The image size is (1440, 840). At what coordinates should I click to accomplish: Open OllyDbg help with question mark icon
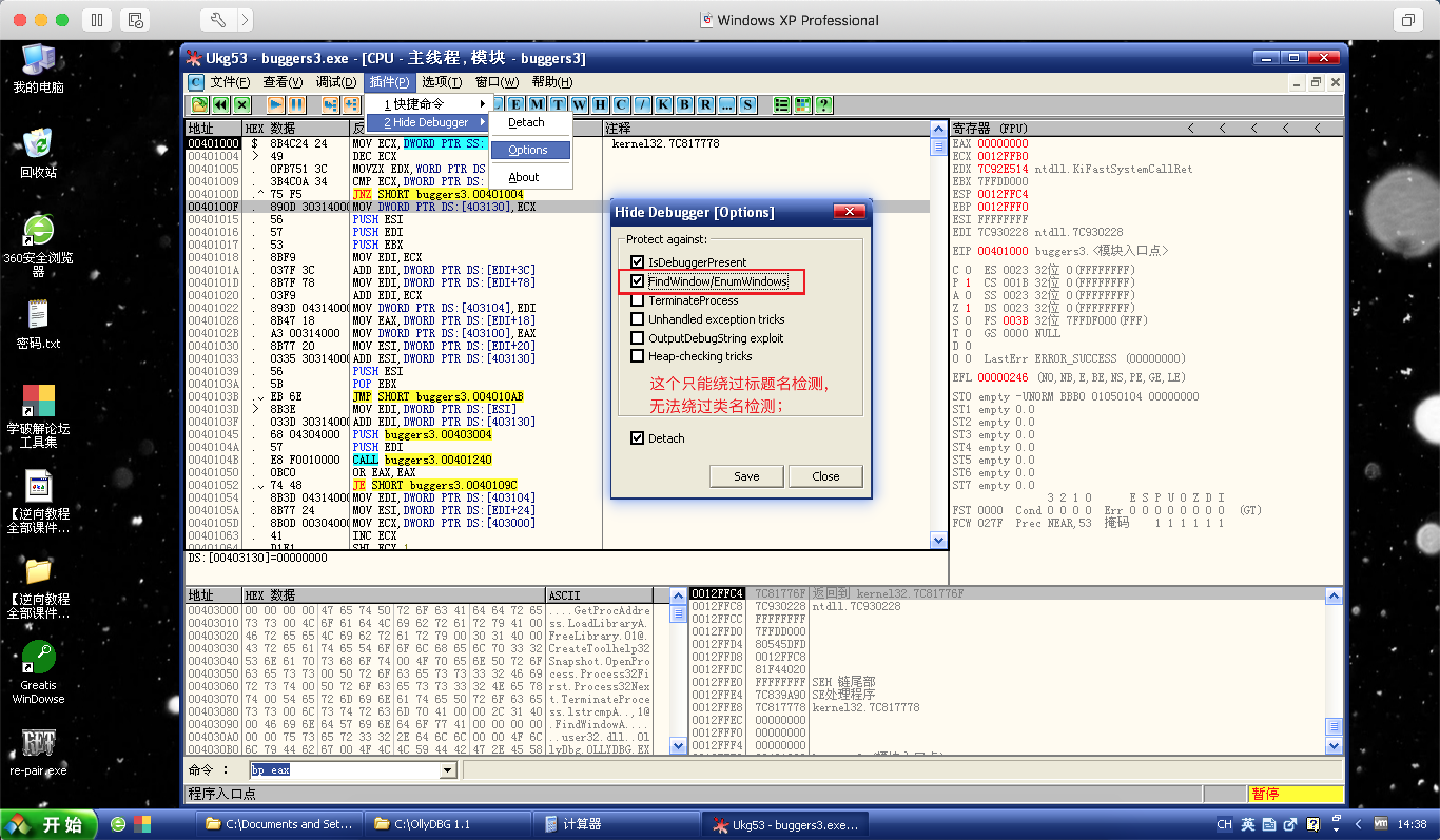click(823, 104)
